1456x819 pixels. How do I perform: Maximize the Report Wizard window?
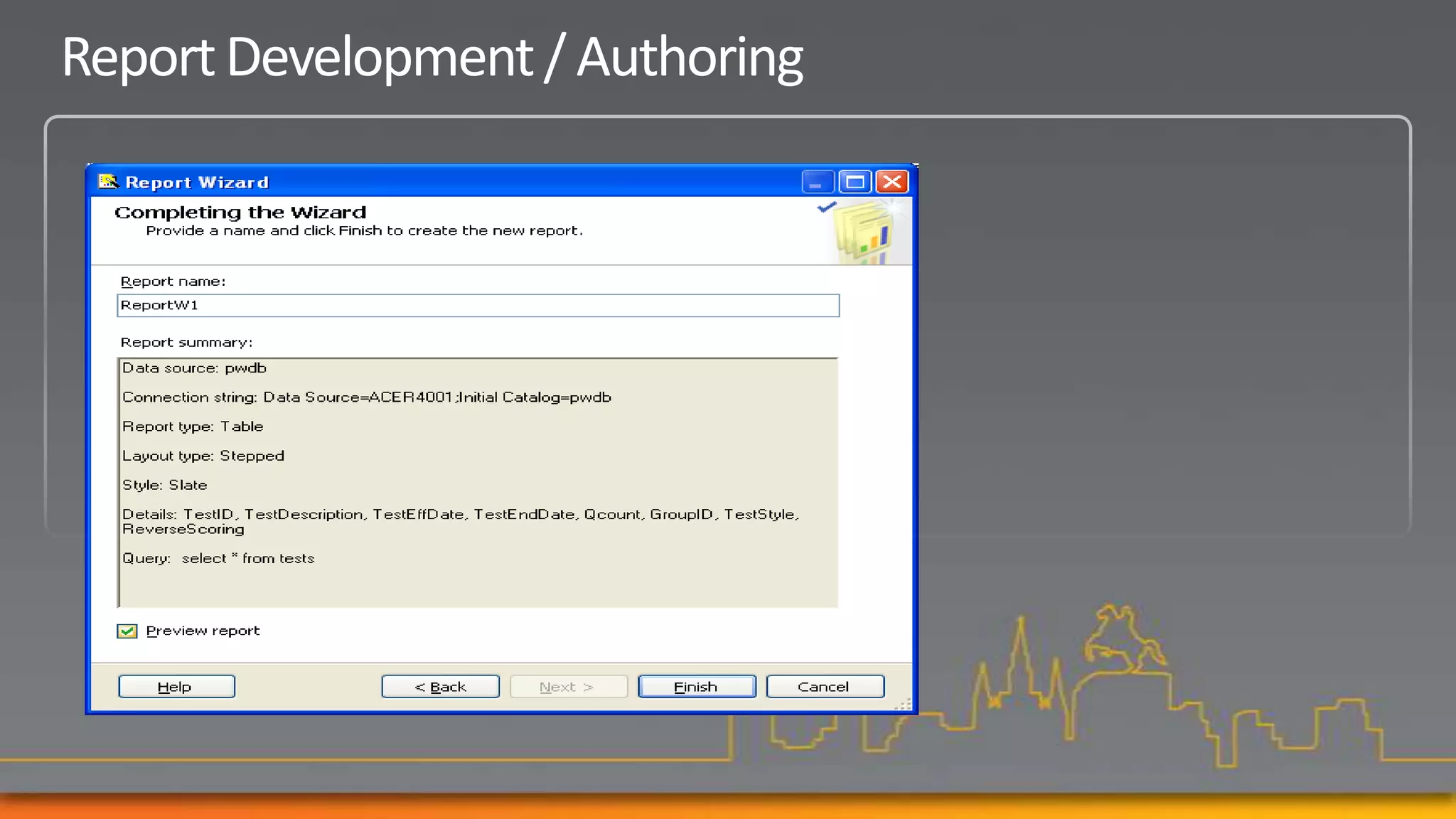[855, 182]
